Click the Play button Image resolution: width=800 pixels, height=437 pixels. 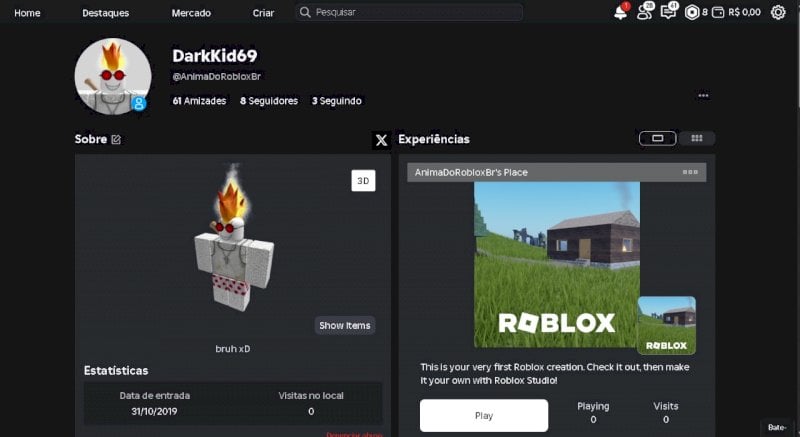[x=484, y=416]
